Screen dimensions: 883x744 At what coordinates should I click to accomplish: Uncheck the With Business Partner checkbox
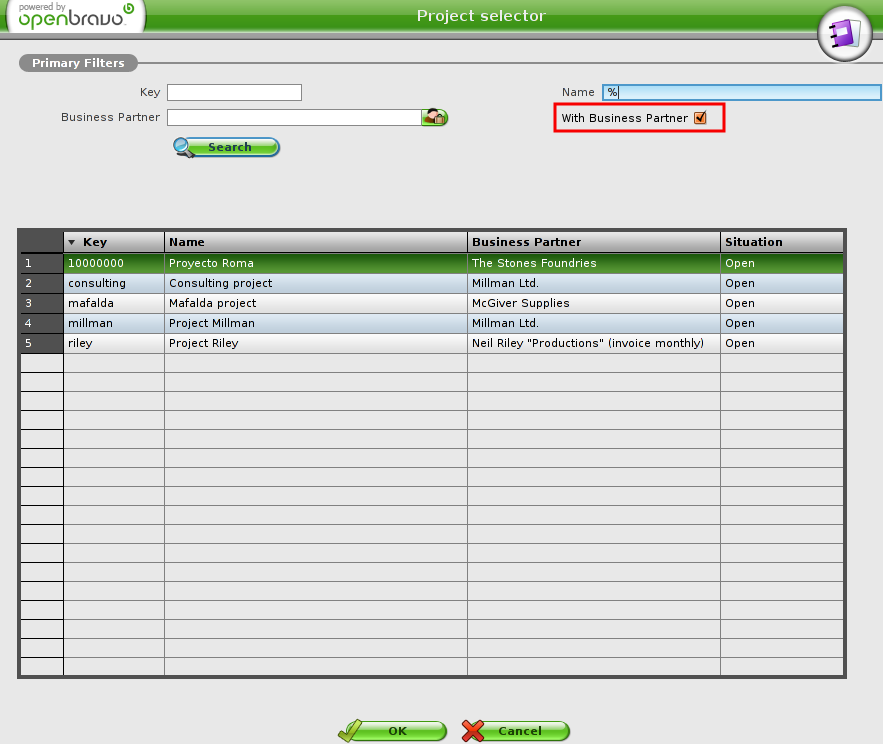(700, 118)
